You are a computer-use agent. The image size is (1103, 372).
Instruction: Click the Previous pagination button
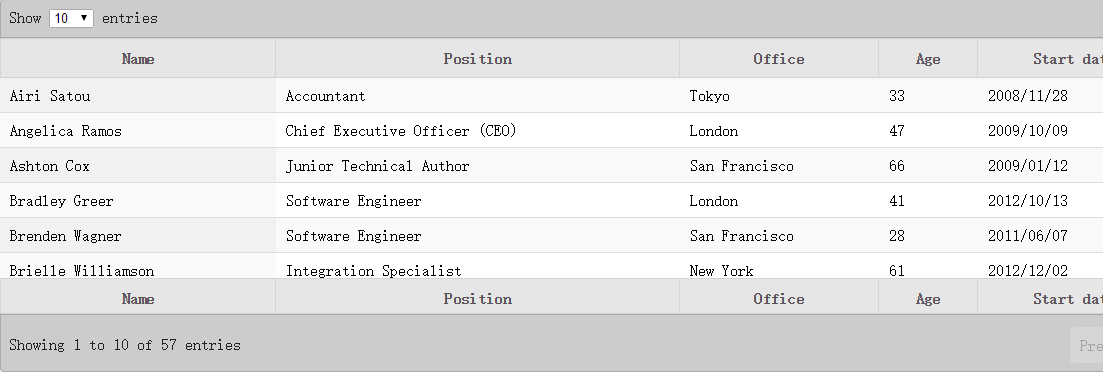click(x=1088, y=345)
